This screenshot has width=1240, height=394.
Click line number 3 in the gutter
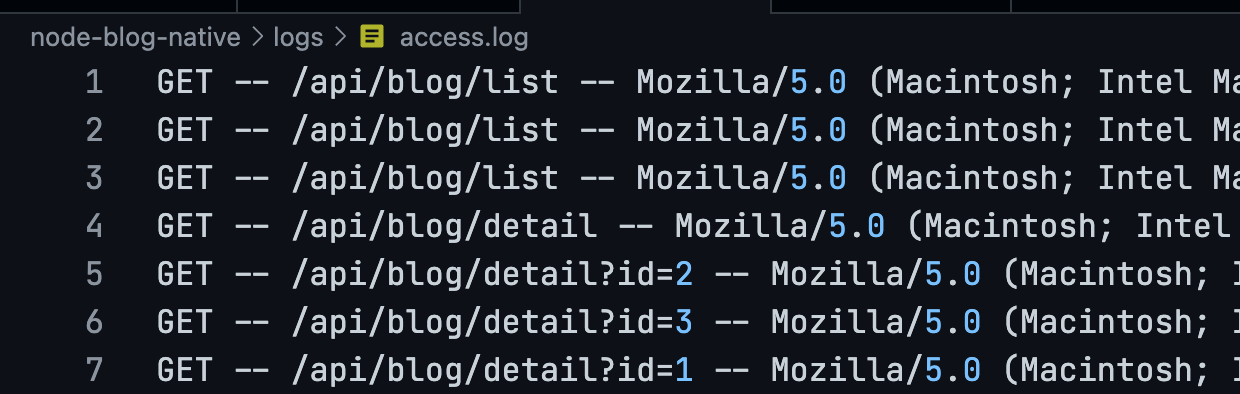coord(94,178)
